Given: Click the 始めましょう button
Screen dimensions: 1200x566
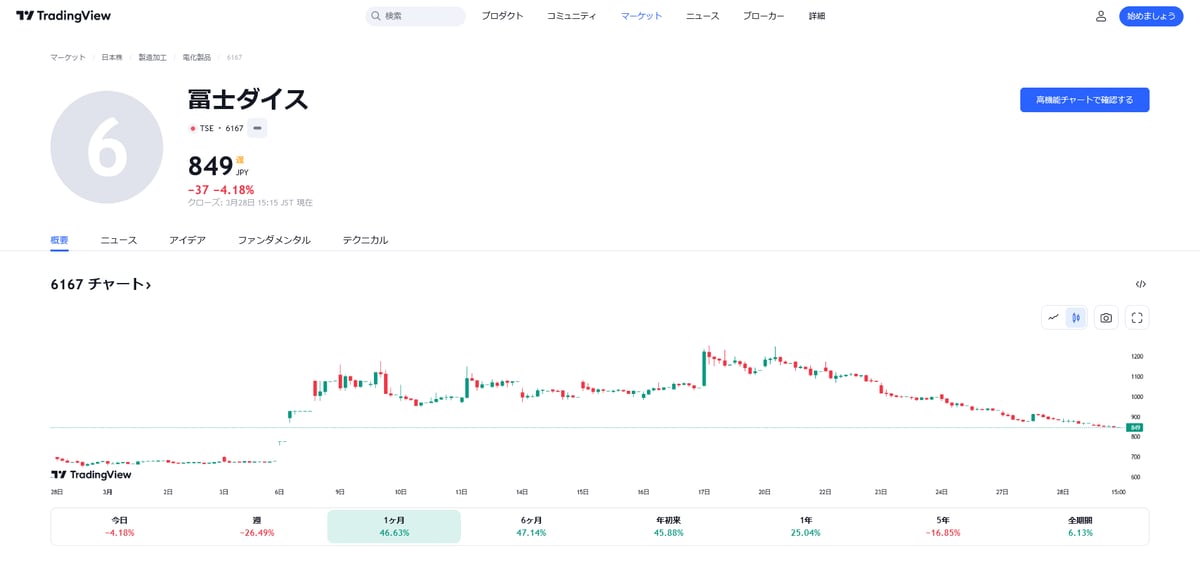Looking at the screenshot, I should click(x=1151, y=16).
